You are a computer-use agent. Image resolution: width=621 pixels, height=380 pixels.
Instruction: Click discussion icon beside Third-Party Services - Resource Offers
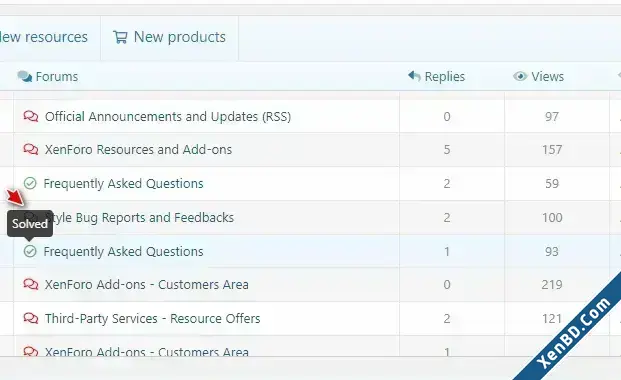(x=31, y=318)
